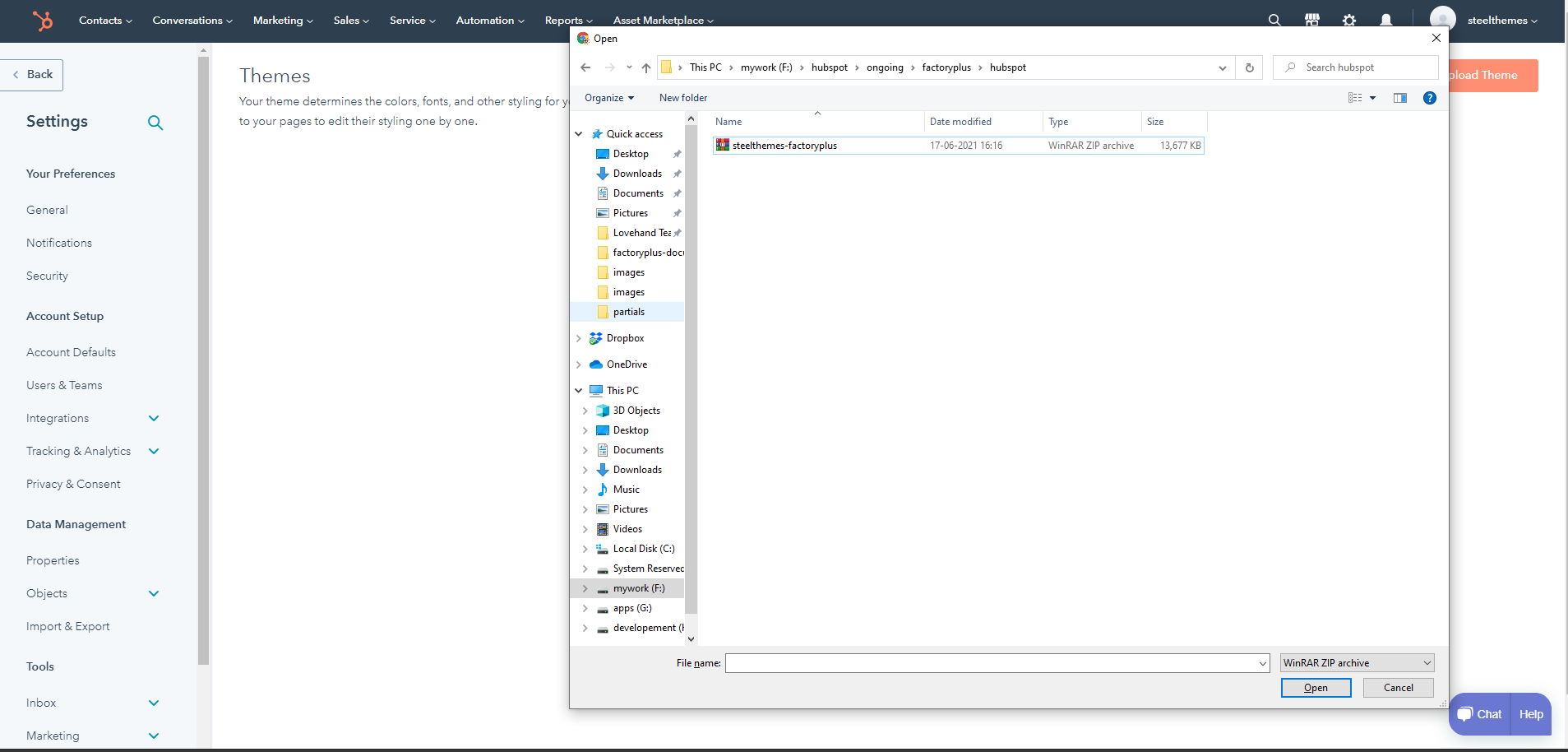The height and width of the screenshot is (752, 1568).
Task: Click the HubSpot sprocket logo
Action: [x=42, y=20]
